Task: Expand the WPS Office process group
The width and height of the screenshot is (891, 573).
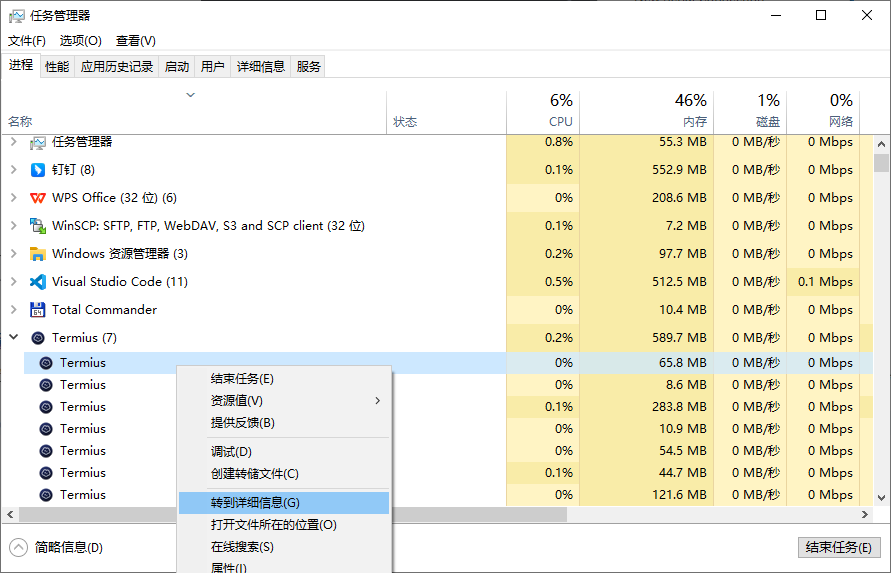Action: 14,198
